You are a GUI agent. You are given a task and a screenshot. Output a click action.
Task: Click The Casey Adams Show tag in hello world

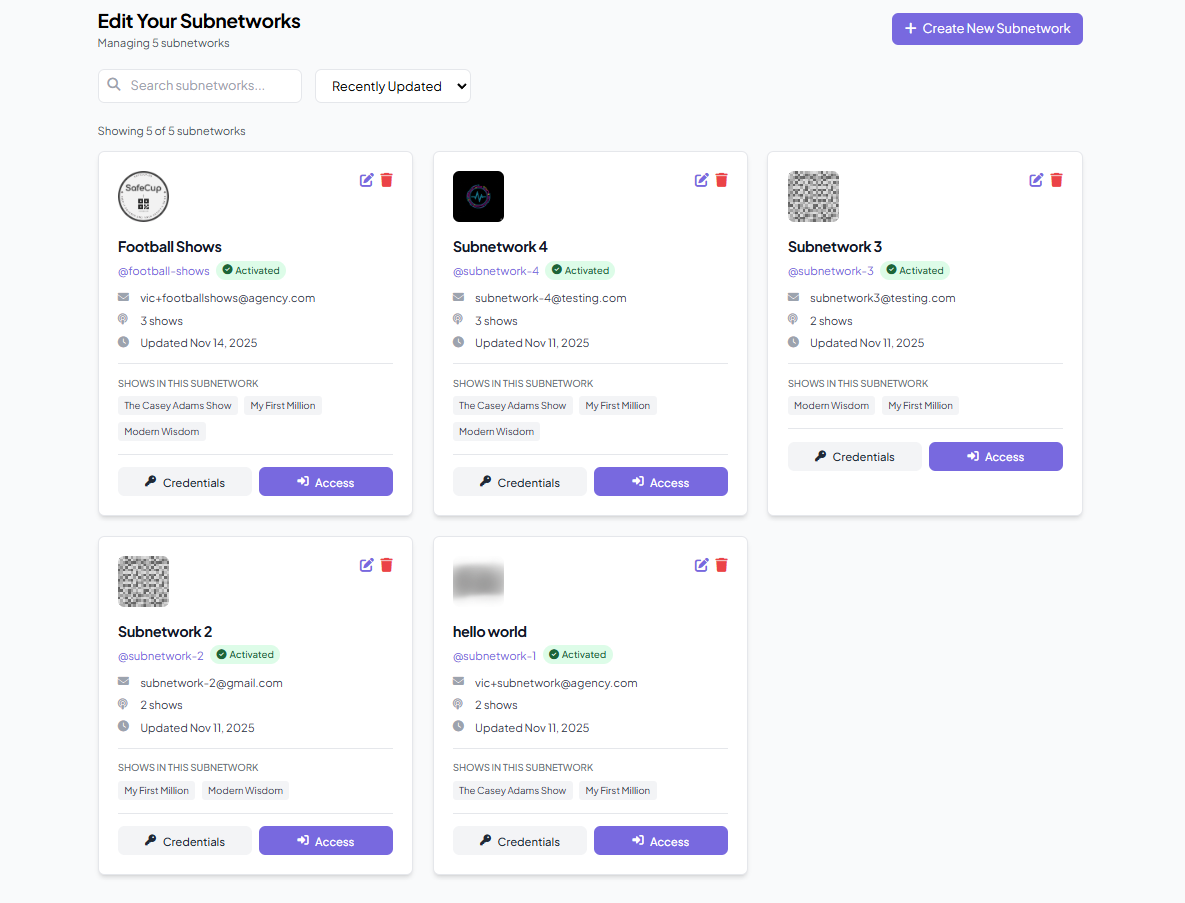point(512,790)
